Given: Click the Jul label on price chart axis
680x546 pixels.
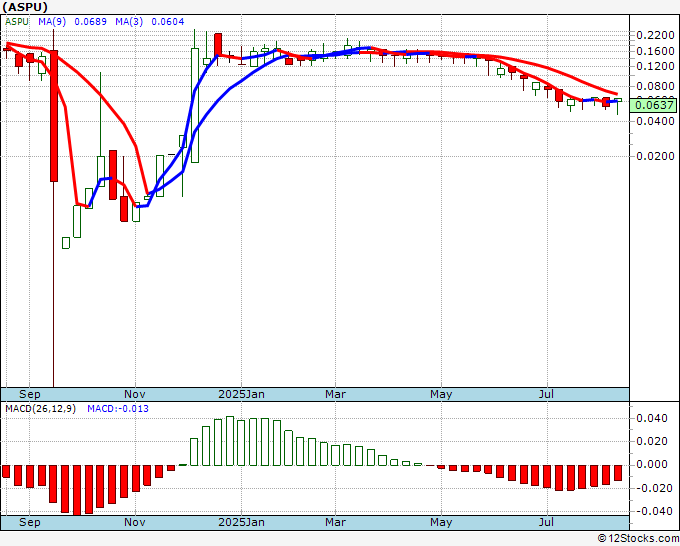Looking at the screenshot, I should point(546,394).
